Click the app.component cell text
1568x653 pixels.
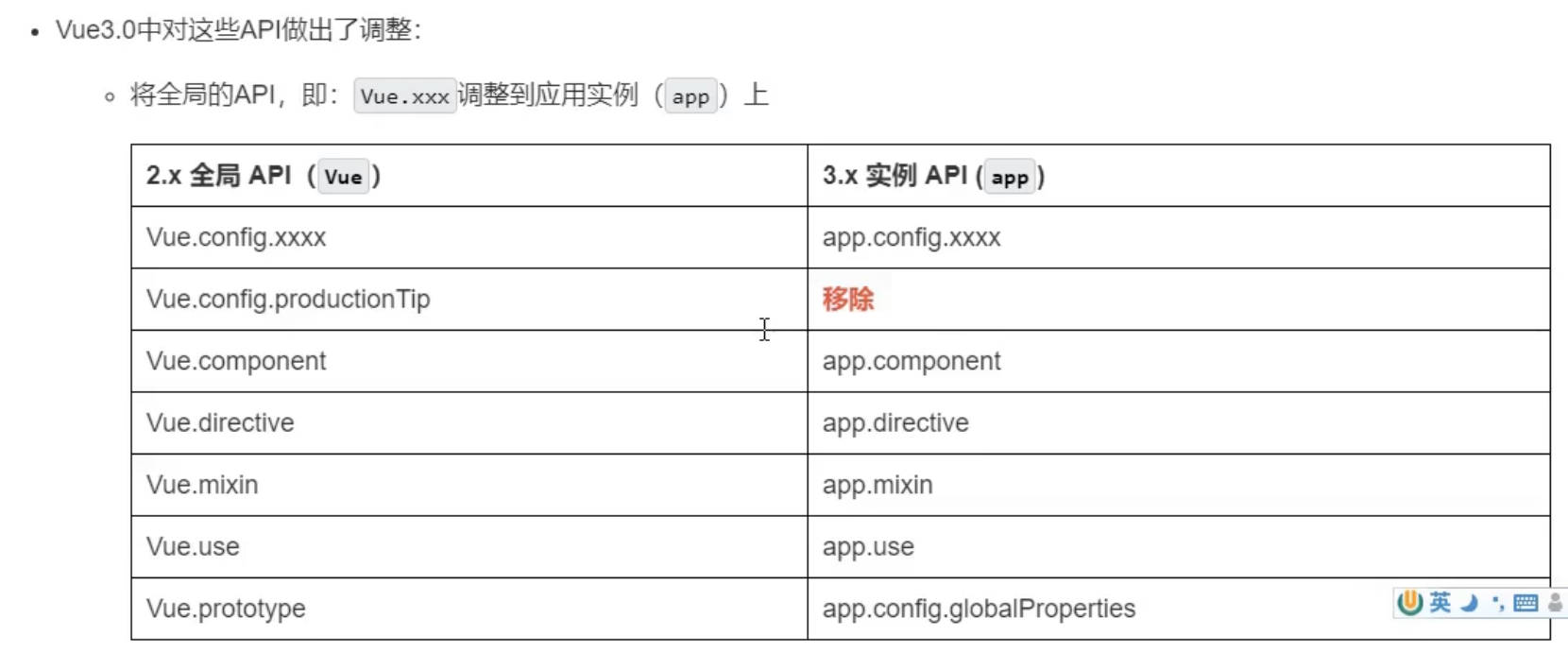coord(911,361)
